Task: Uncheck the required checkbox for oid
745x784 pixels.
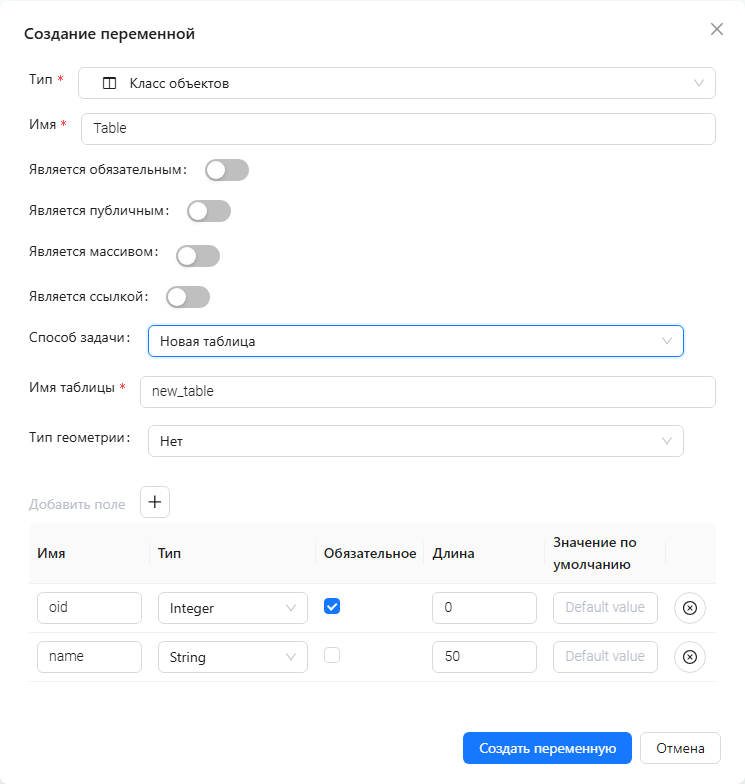Action: coord(333,607)
